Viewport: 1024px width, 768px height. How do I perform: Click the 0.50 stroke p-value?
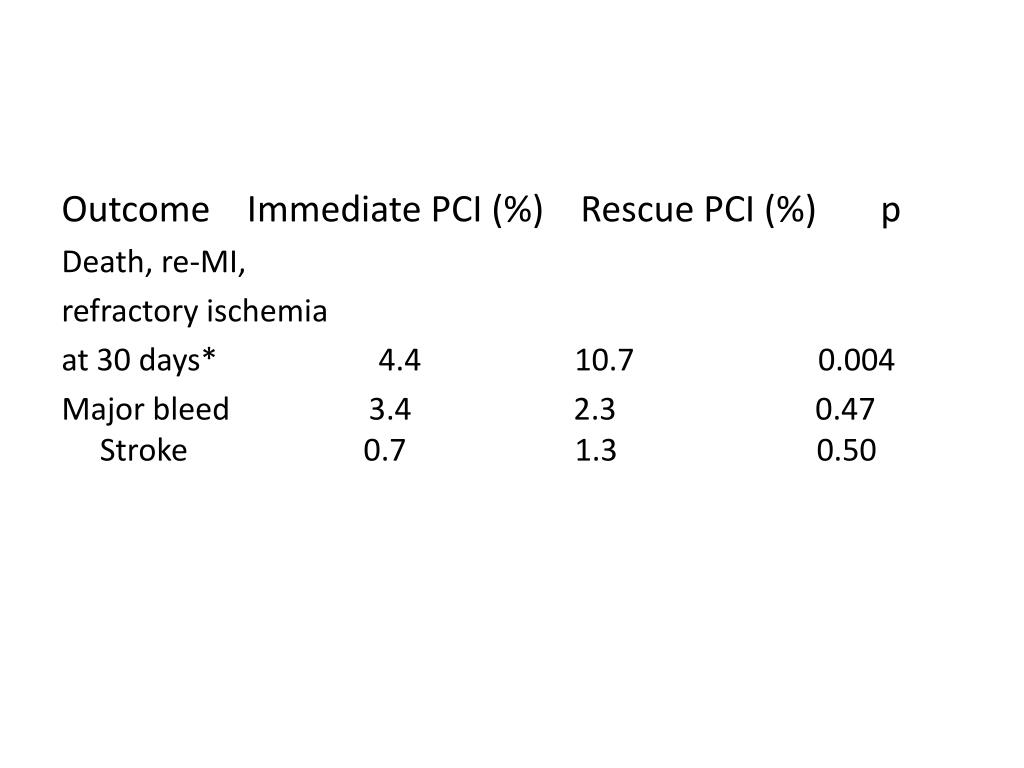846,451
